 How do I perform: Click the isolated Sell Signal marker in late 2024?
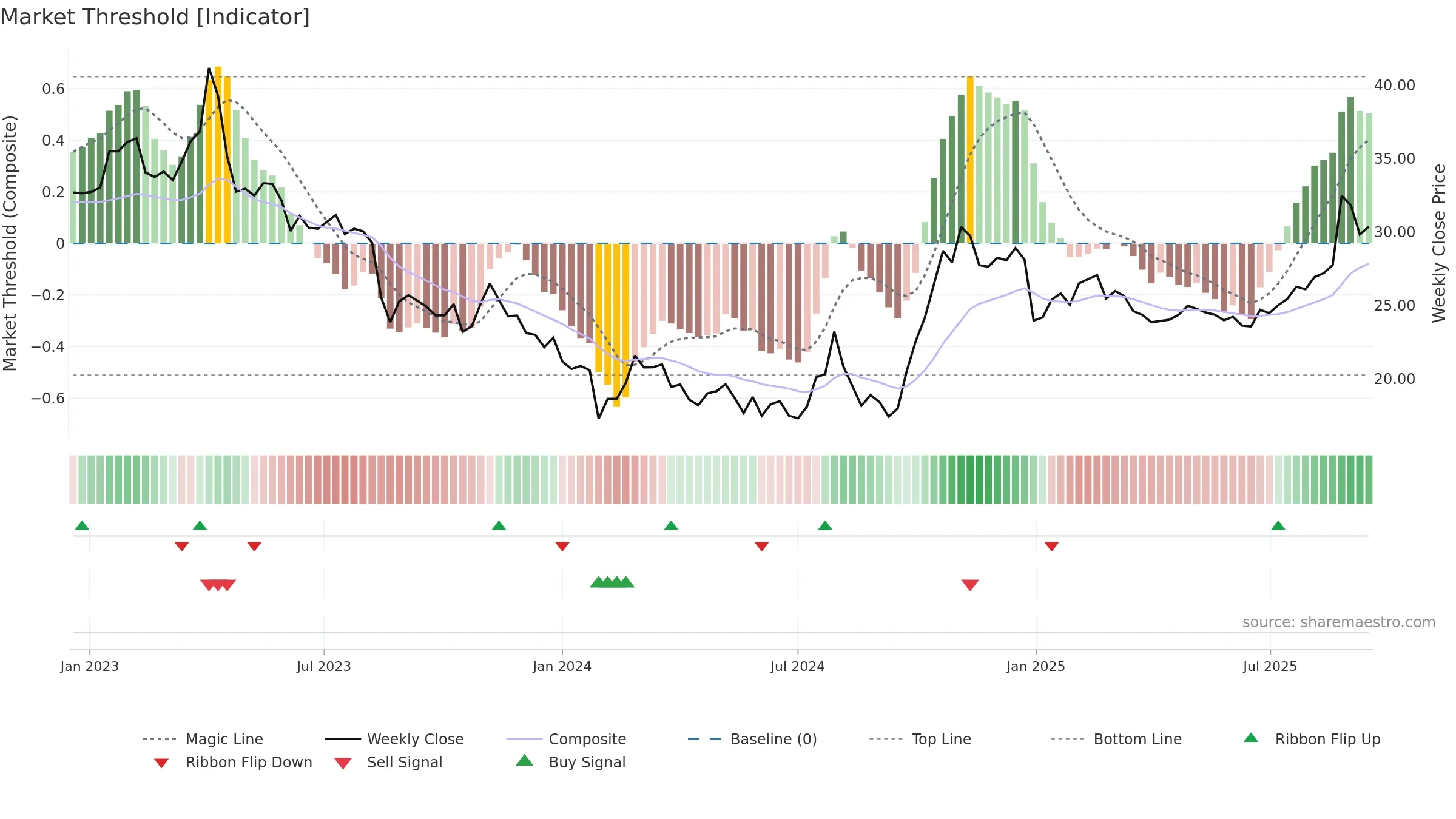970,585
